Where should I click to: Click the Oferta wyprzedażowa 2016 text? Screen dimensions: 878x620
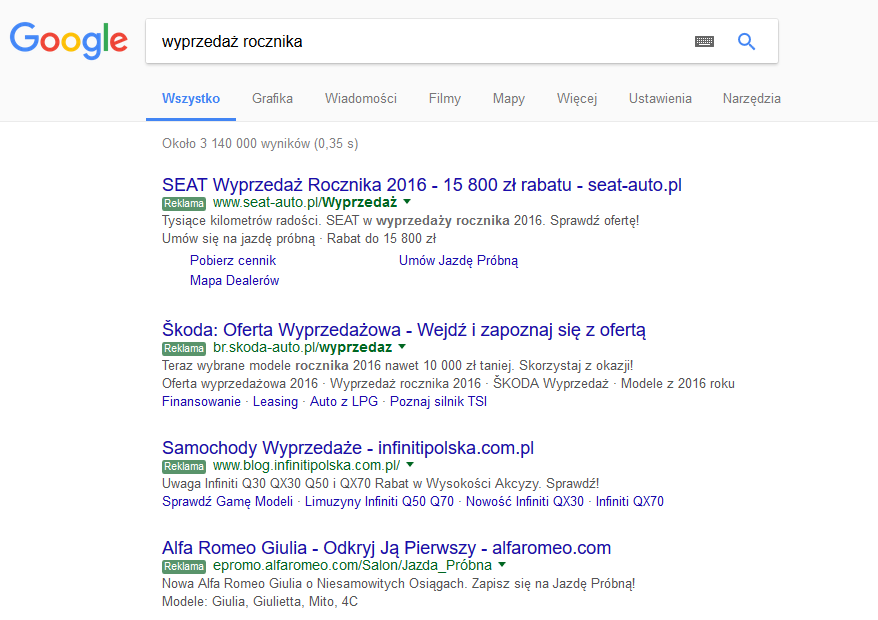[240, 384]
